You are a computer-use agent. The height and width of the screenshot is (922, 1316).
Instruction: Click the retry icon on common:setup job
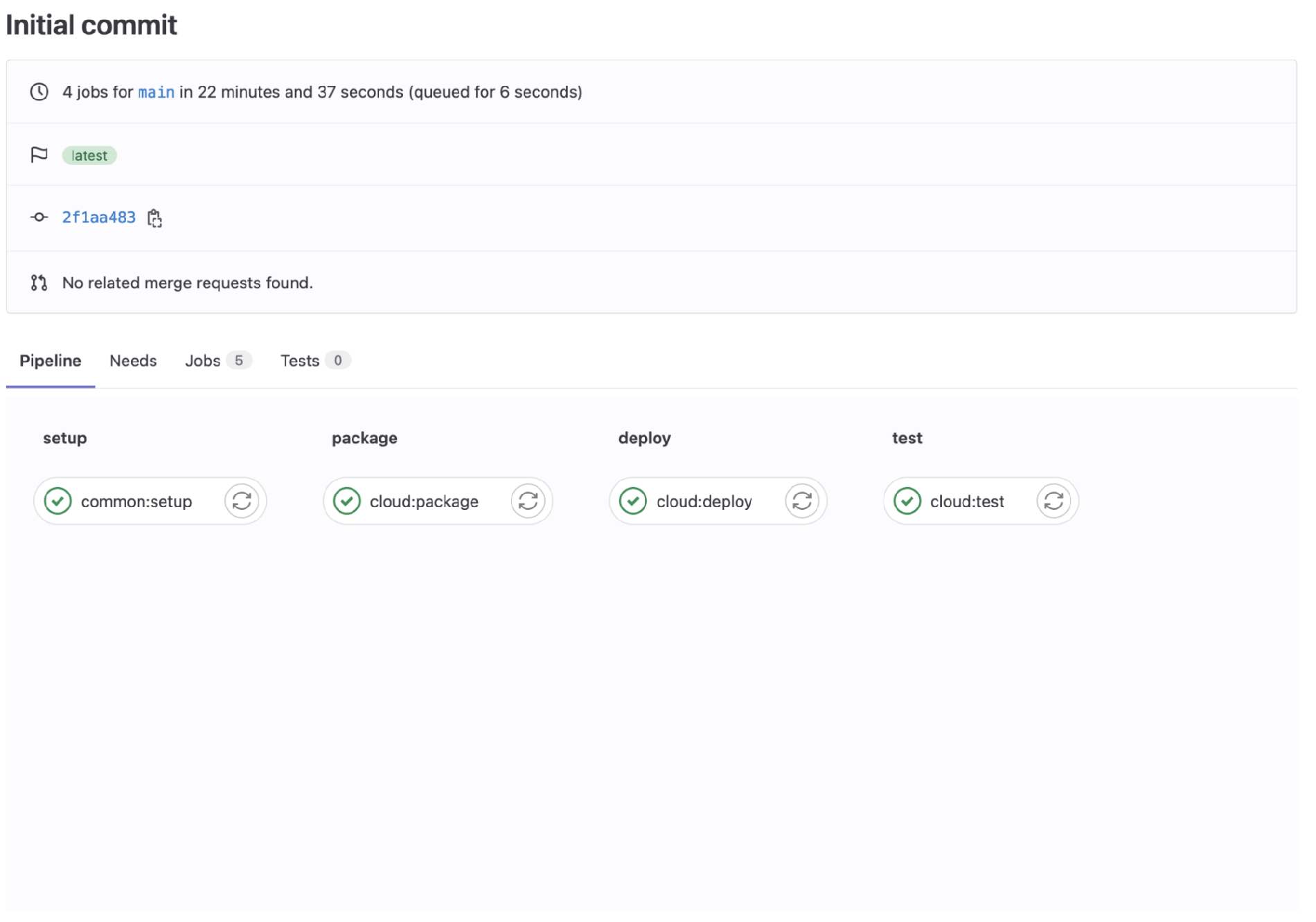tap(241, 501)
